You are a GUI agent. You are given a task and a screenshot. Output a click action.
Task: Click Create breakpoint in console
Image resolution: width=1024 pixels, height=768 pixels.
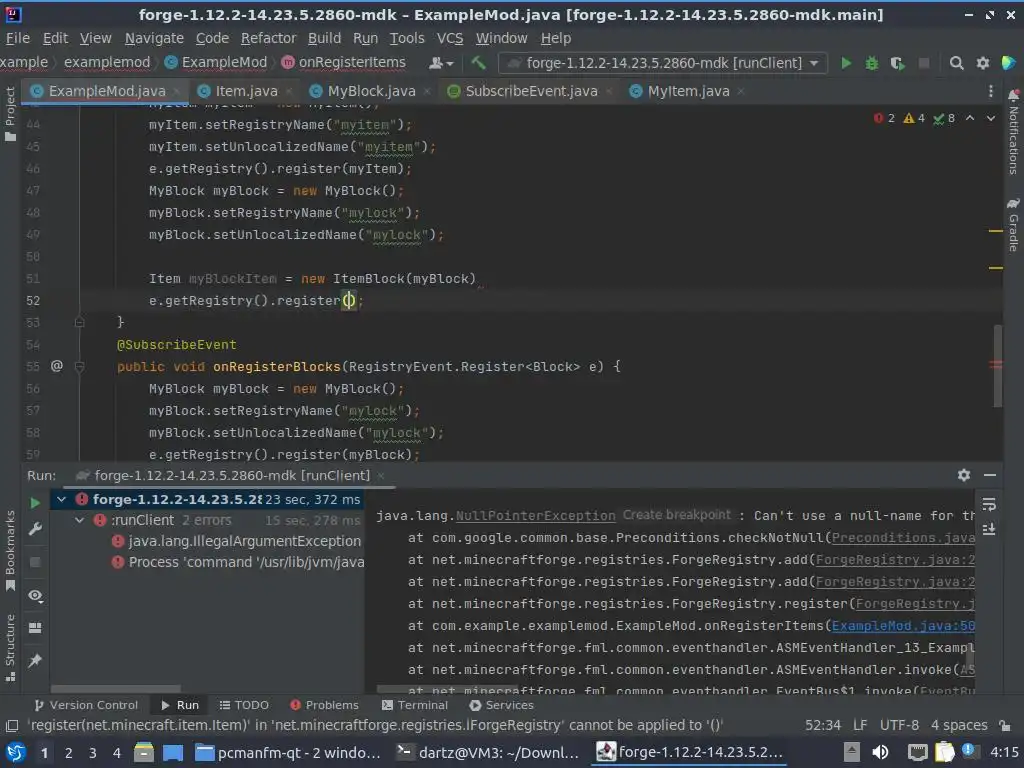tap(677, 515)
